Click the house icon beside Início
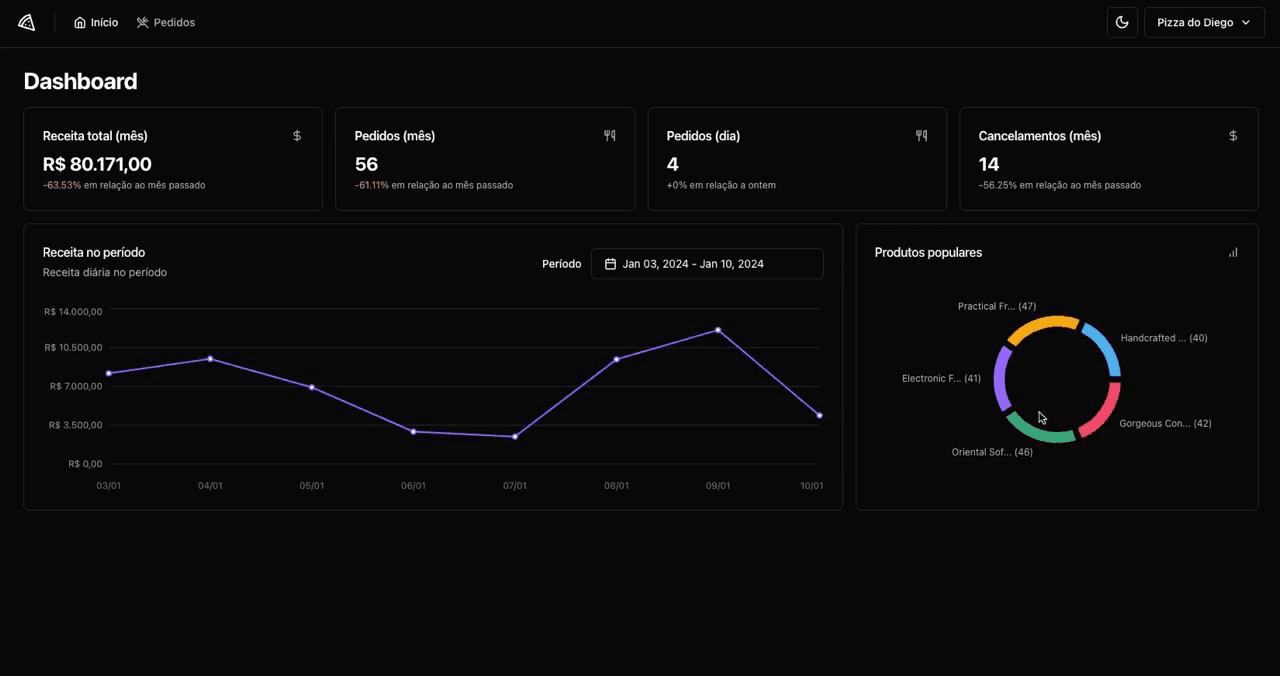The image size is (1280, 676). (80, 22)
